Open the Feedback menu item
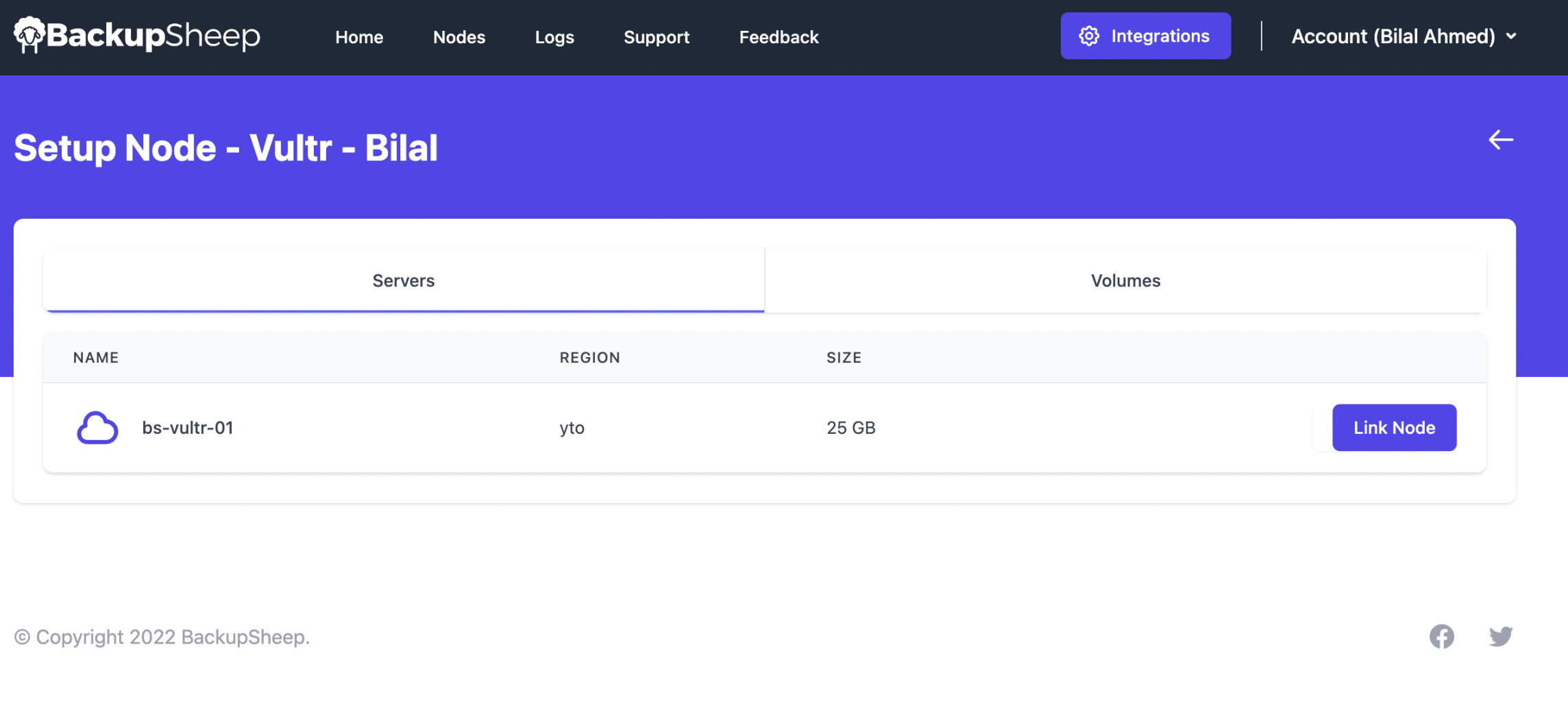The image size is (1568, 702). [779, 37]
